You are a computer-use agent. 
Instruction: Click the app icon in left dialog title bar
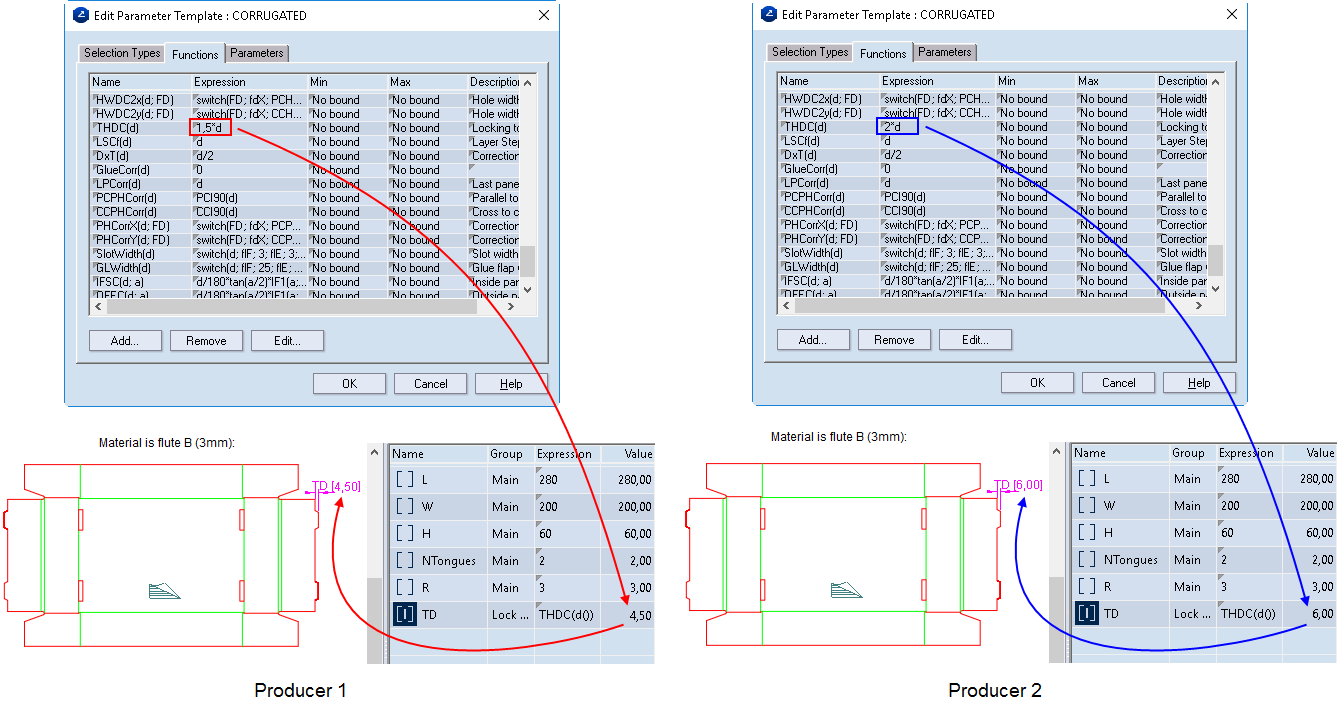point(81,15)
